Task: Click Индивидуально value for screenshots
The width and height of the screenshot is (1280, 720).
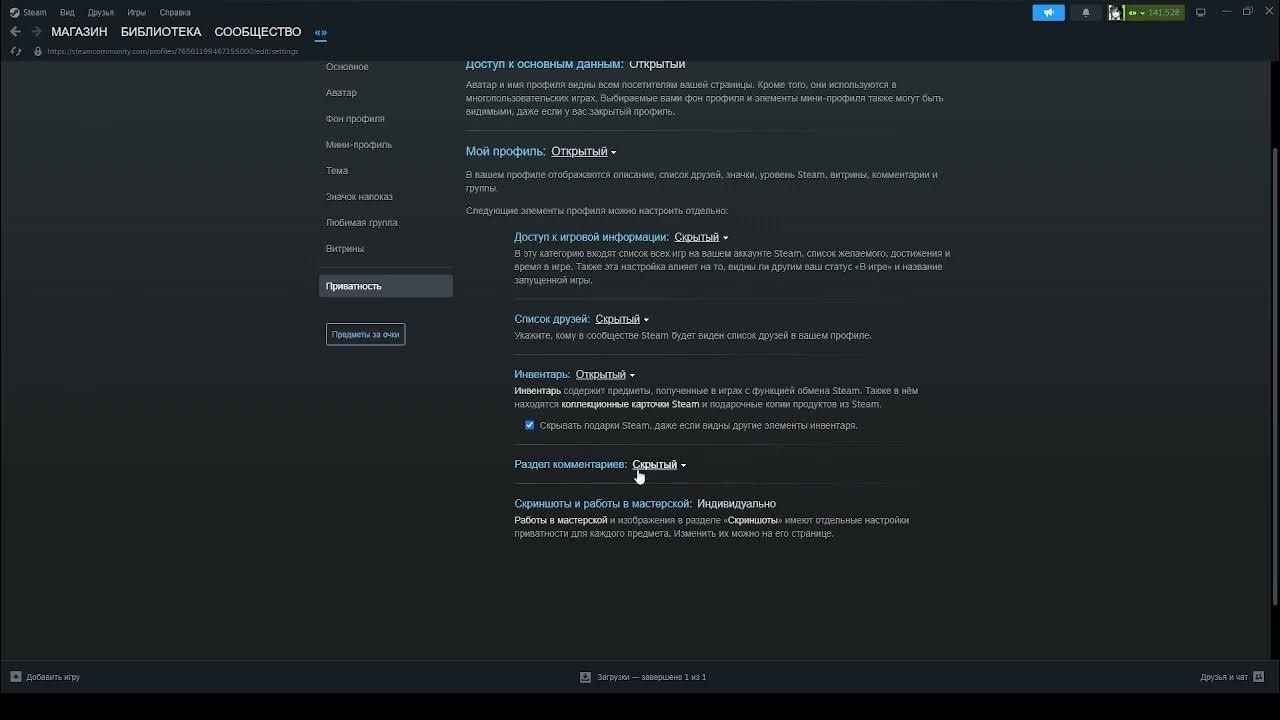Action: point(736,504)
